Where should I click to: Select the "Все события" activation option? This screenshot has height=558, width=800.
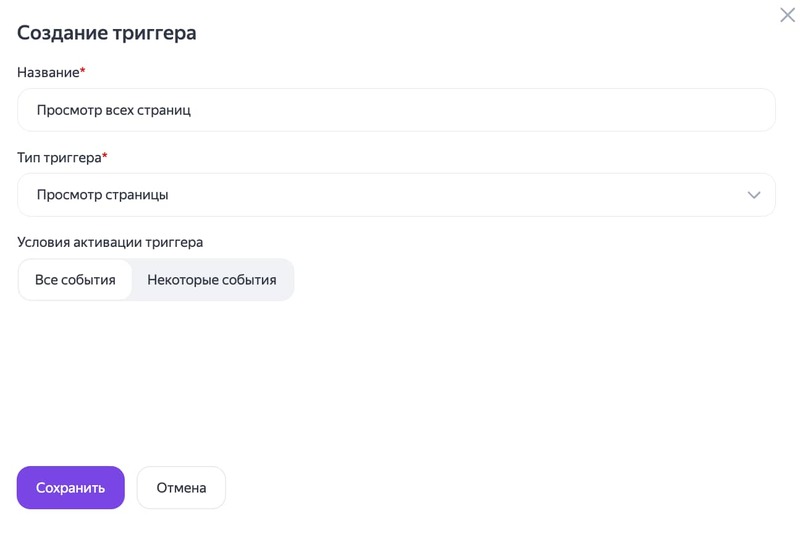pyautogui.click(x=75, y=280)
